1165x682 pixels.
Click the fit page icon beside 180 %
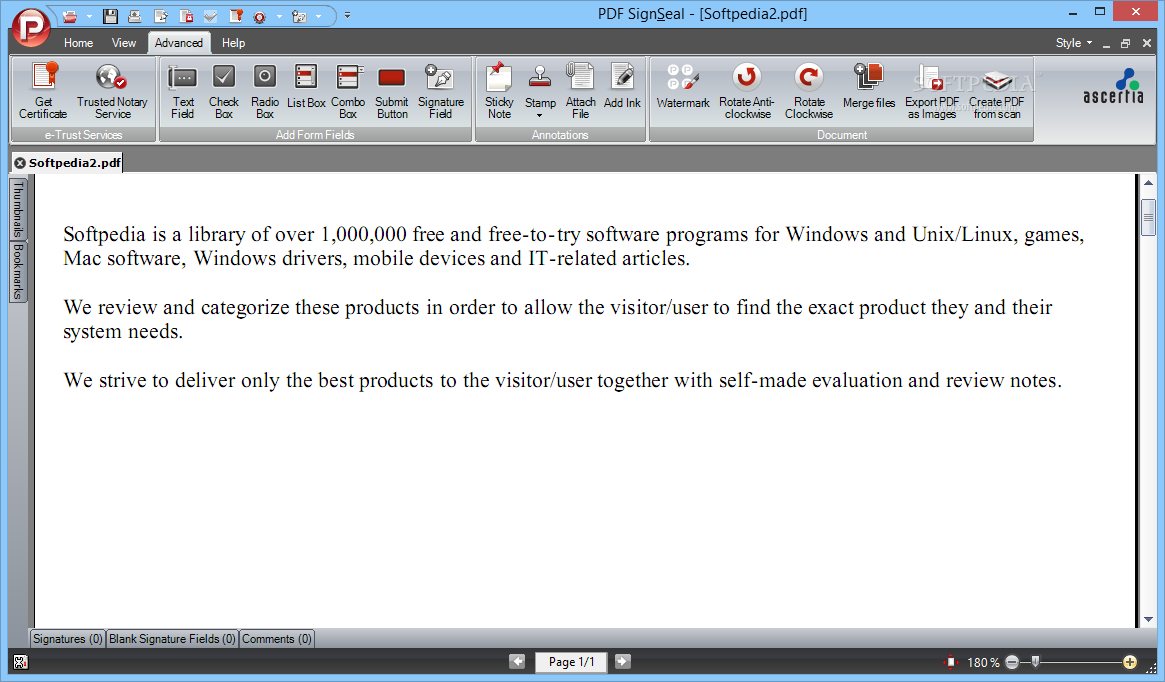coord(950,662)
